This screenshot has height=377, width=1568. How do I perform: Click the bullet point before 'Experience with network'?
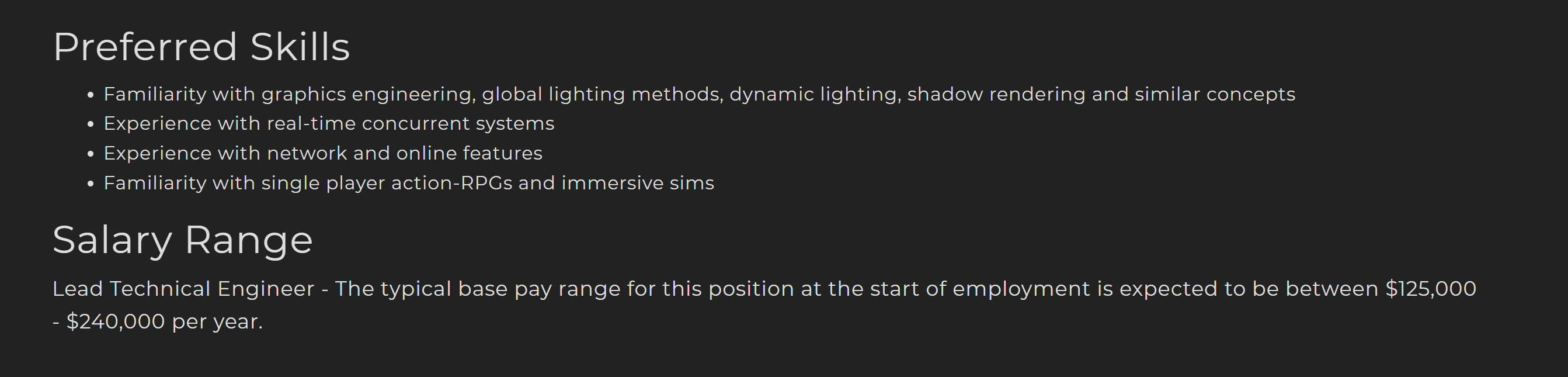[91, 154]
